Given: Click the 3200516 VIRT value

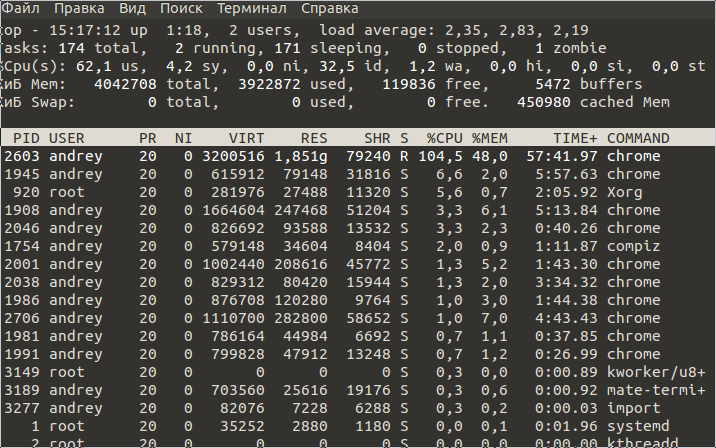Looking at the screenshot, I should (x=233, y=156).
